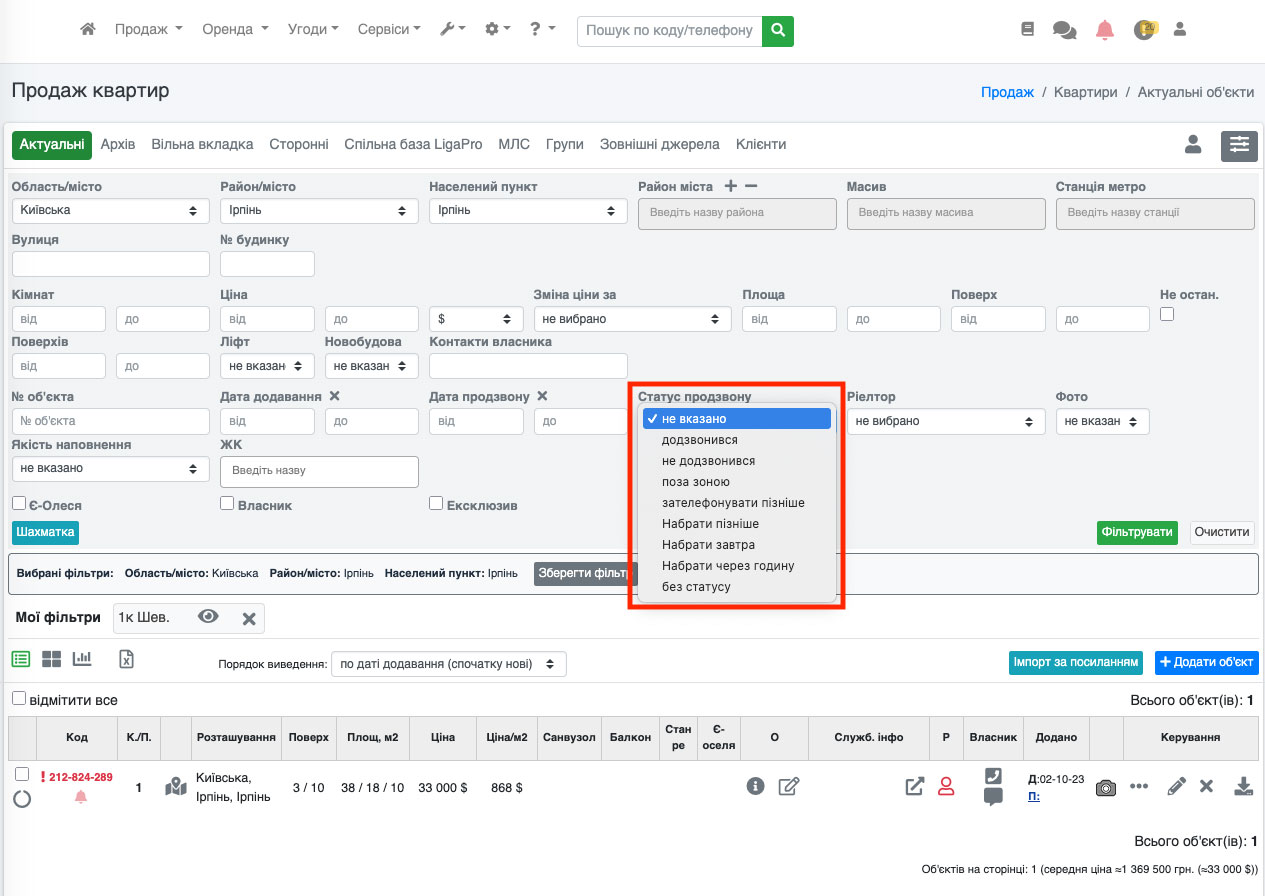
Task: Switch to tile grid view icon
Action: (51, 659)
